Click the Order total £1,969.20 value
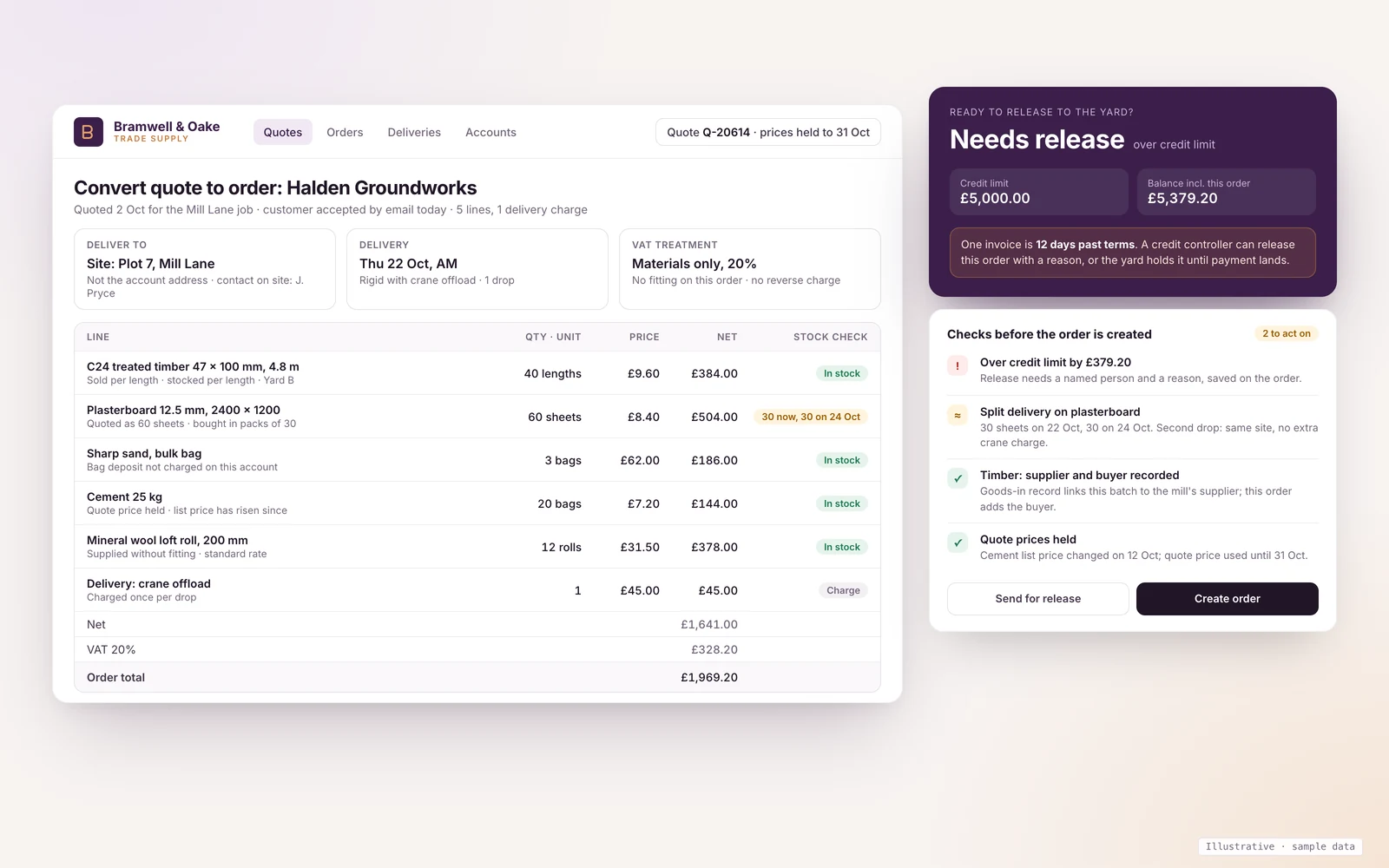The image size is (1389, 868). (x=709, y=678)
